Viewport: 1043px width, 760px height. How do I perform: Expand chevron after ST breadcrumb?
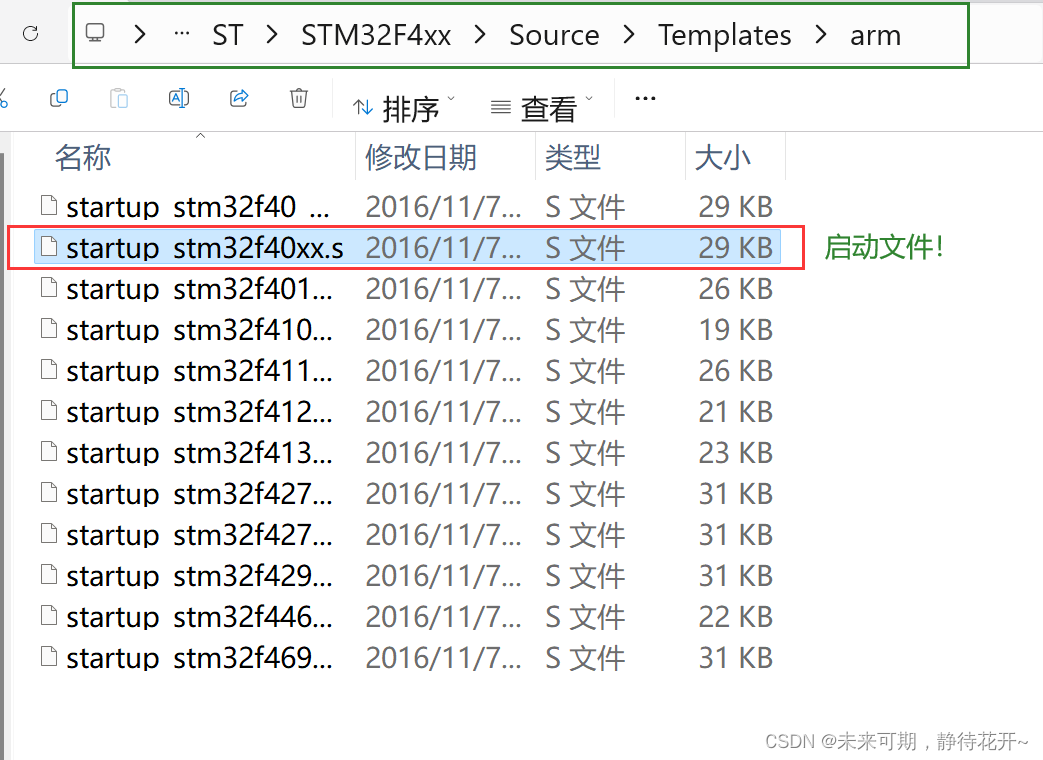(x=271, y=34)
